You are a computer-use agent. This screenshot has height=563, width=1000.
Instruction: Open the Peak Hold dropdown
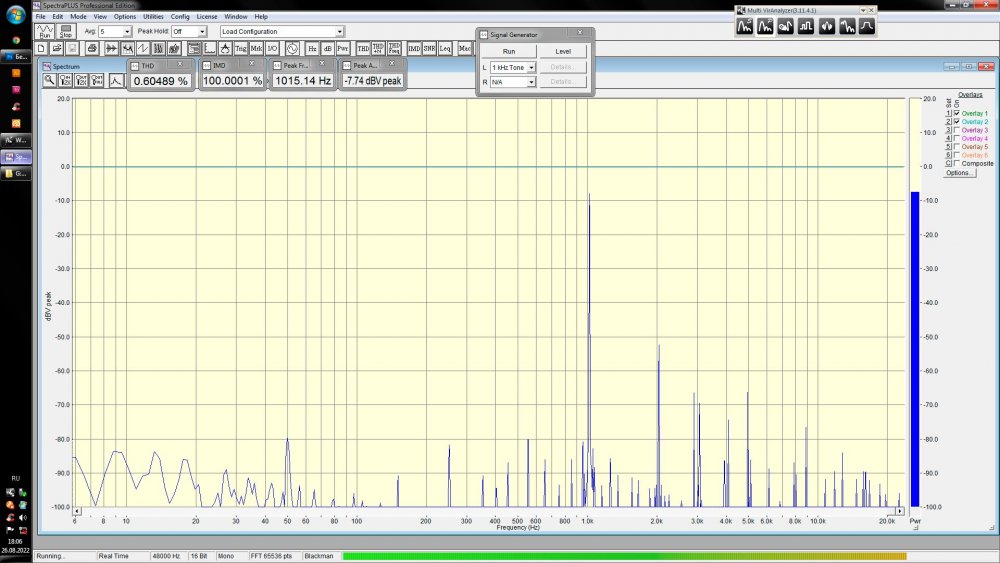click(203, 32)
